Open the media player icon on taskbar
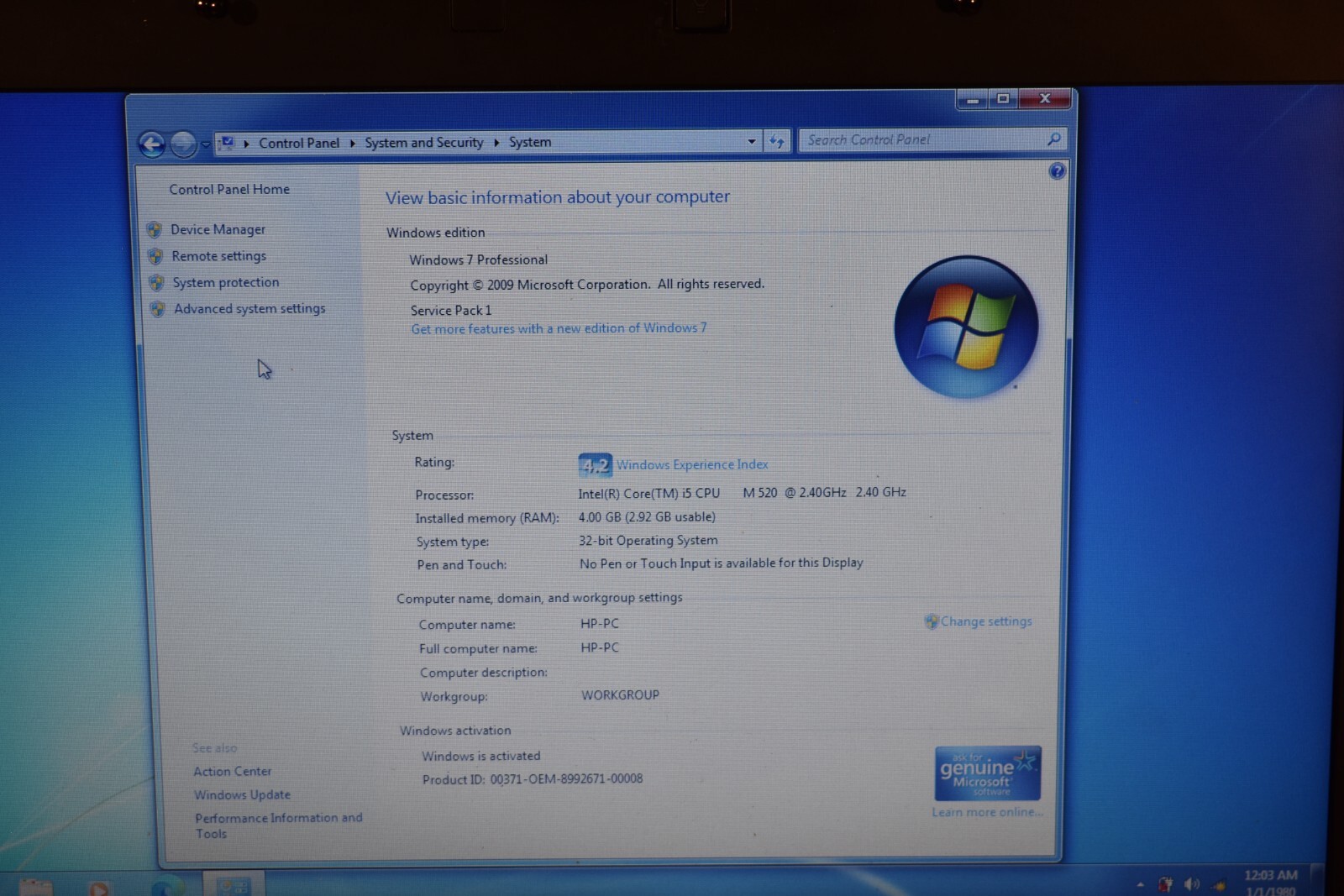Image resolution: width=1344 pixels, height=896 pixels. [98, 887]
